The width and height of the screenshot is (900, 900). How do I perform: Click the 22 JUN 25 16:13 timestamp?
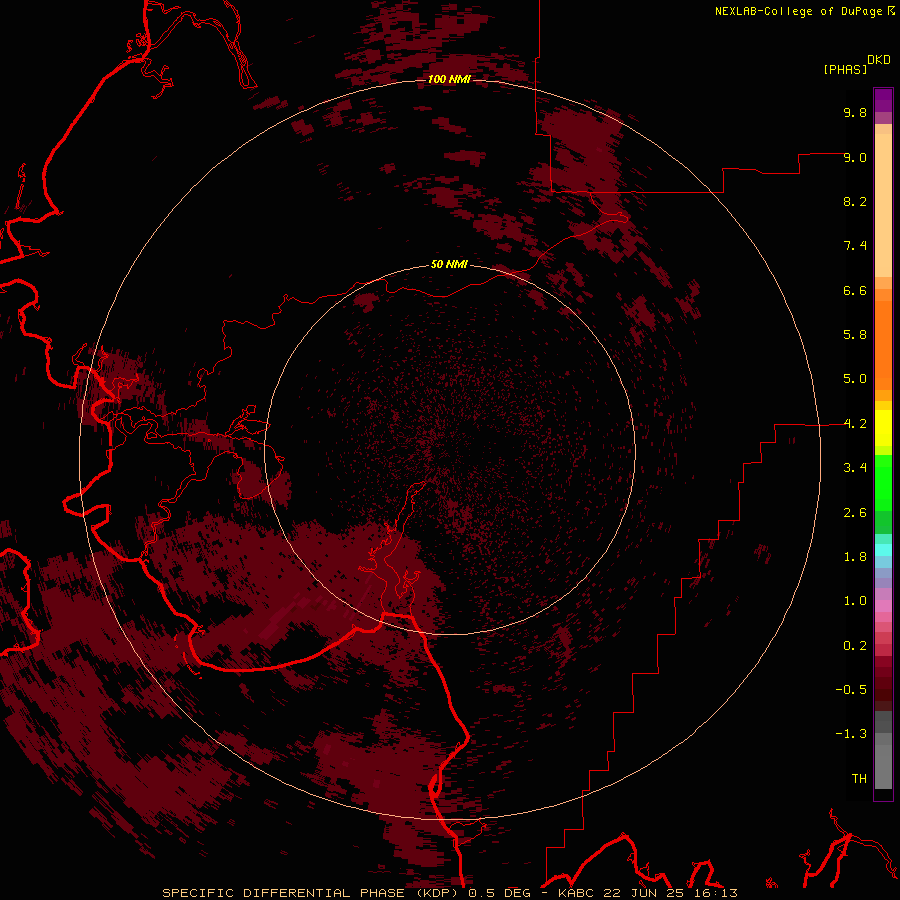[x=670, y=893]
